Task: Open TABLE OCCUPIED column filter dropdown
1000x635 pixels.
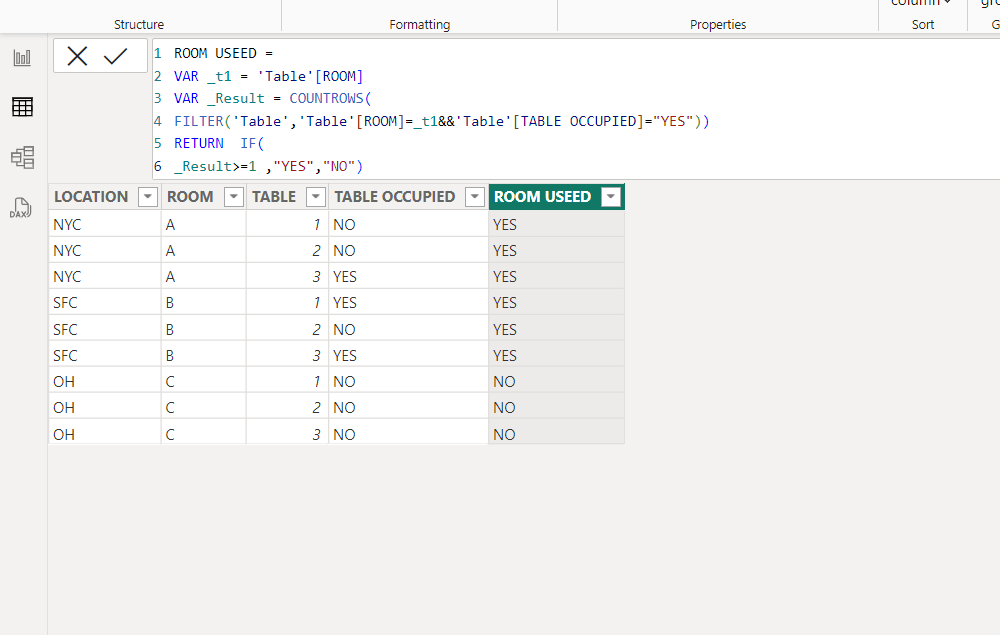Action: tap(474, 197)
